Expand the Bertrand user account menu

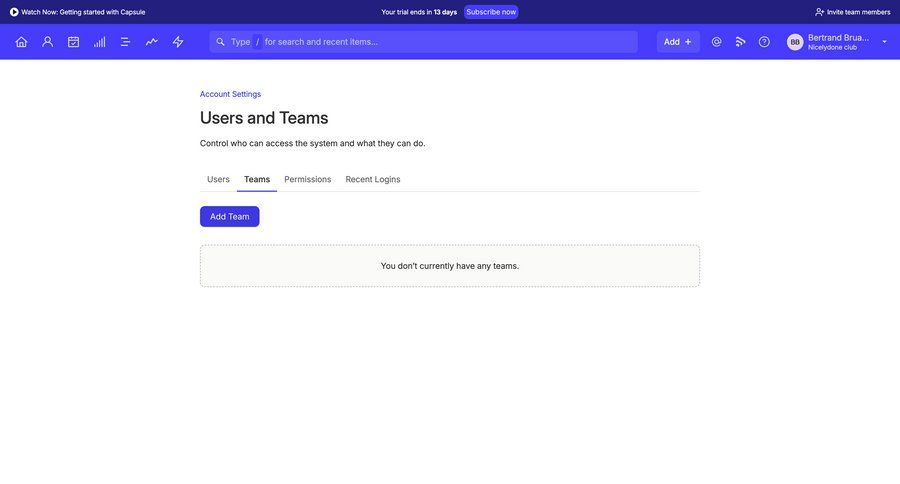click(837, 42)
